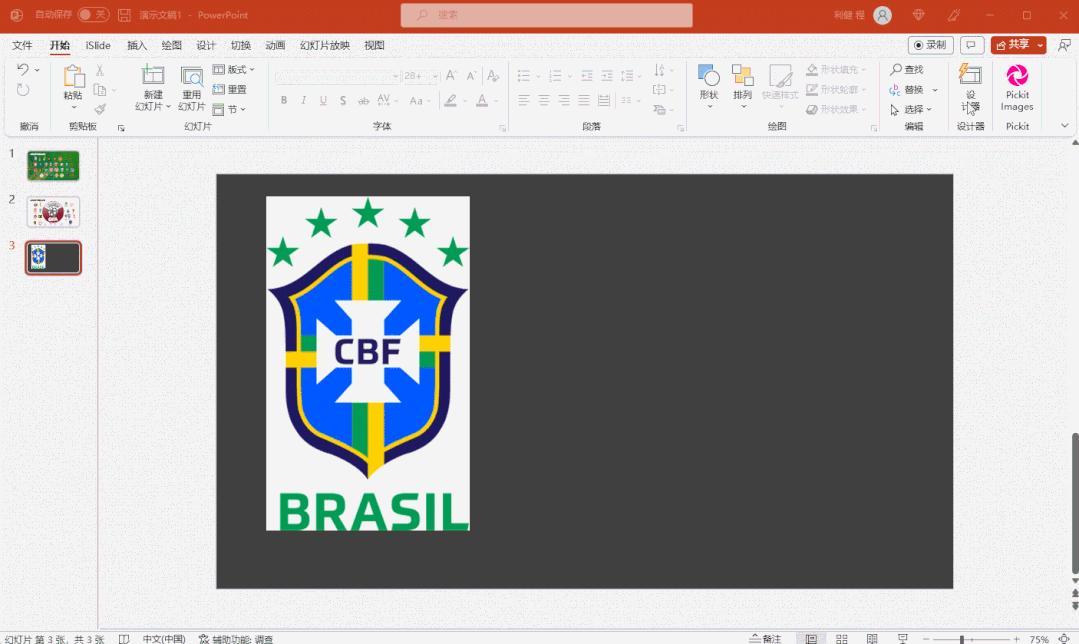The height and width of the screenshot is (644, 1079).
Task: Expand the font name combo box
Action: tap(396, 76)
